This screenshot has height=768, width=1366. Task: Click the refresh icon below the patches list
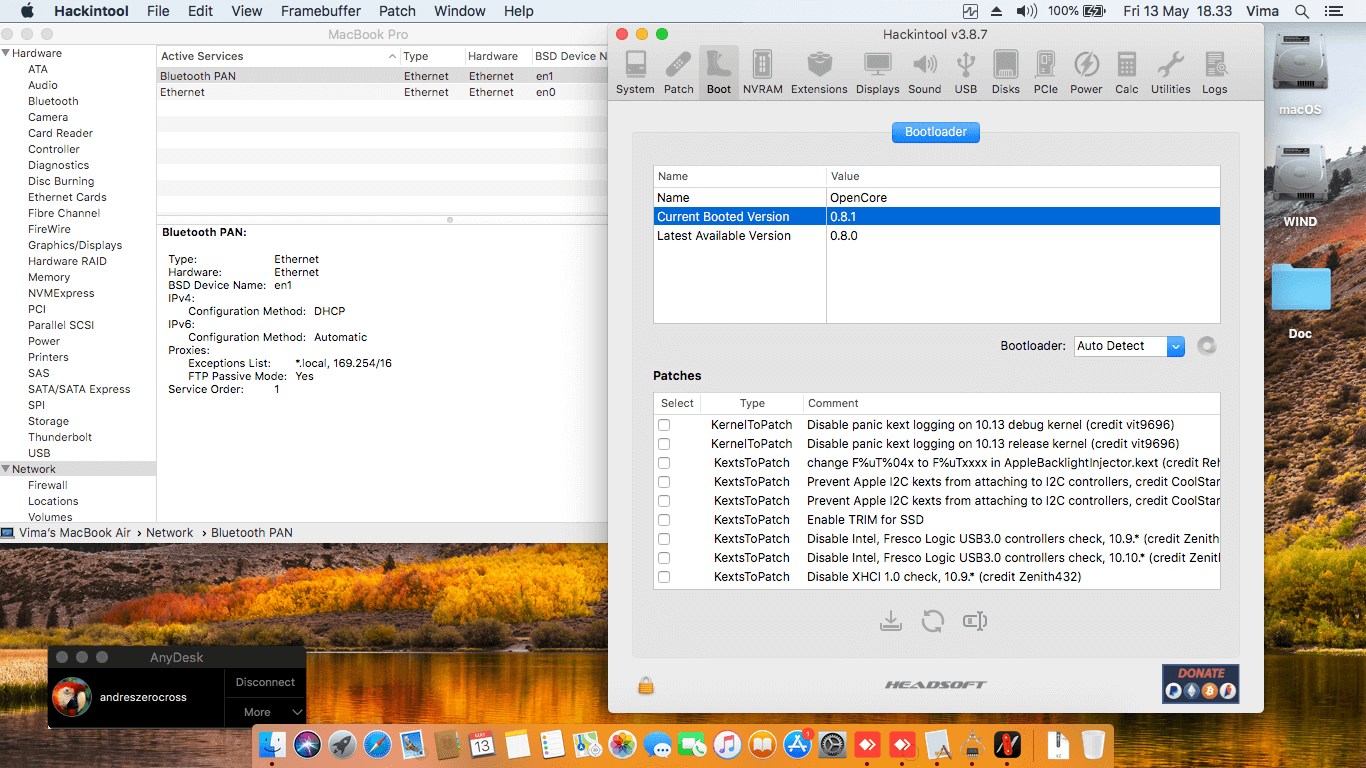[x=933, y=621]
